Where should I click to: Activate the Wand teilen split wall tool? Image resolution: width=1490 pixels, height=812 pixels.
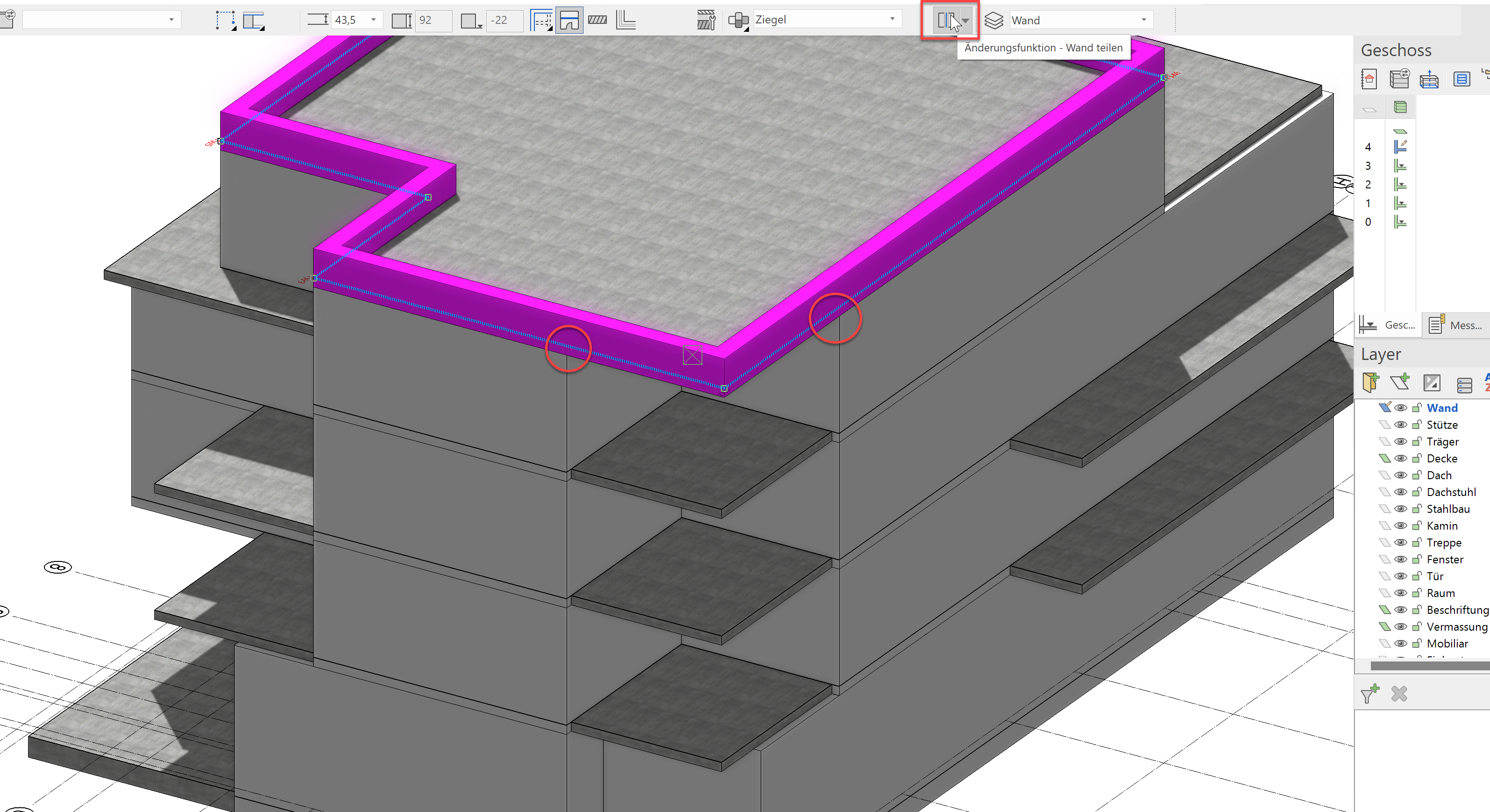tap(945, 20)
